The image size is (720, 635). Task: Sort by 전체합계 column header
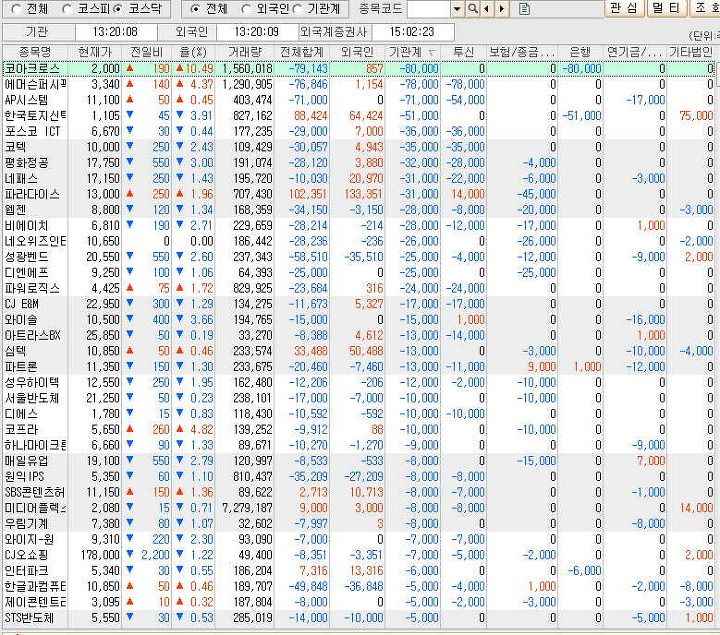pyautogui.click(x=302, y=52)
